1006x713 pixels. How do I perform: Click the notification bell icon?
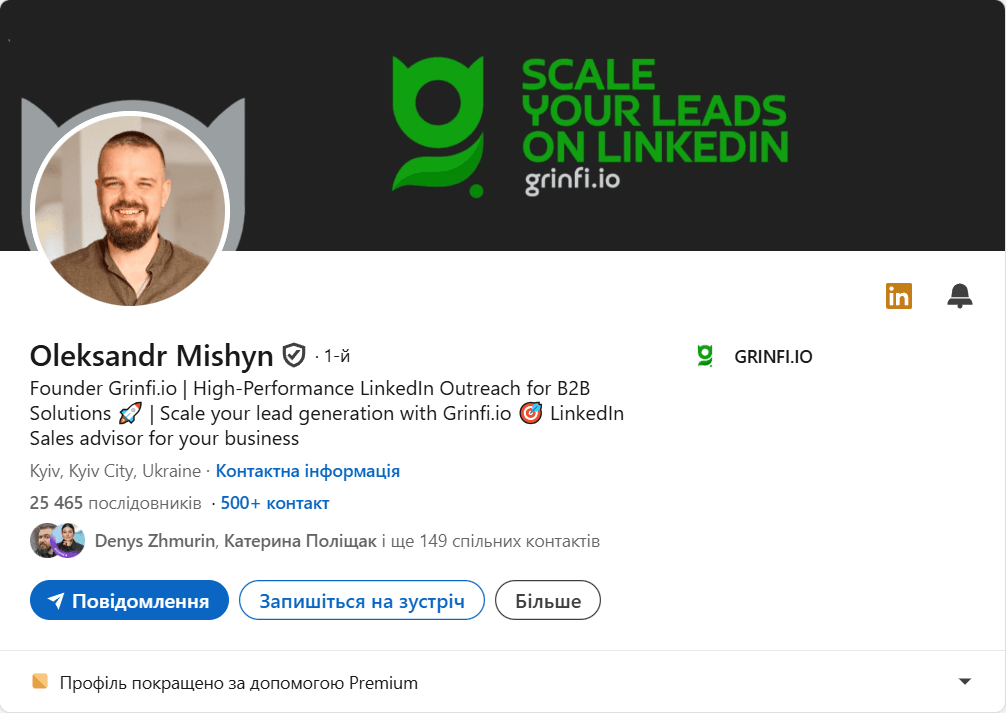click(960, 296)
